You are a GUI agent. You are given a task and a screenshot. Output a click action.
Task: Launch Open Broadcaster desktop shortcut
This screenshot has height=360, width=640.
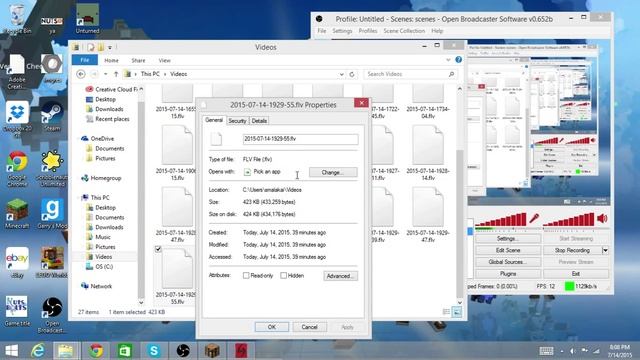click(x=52, y=314)
